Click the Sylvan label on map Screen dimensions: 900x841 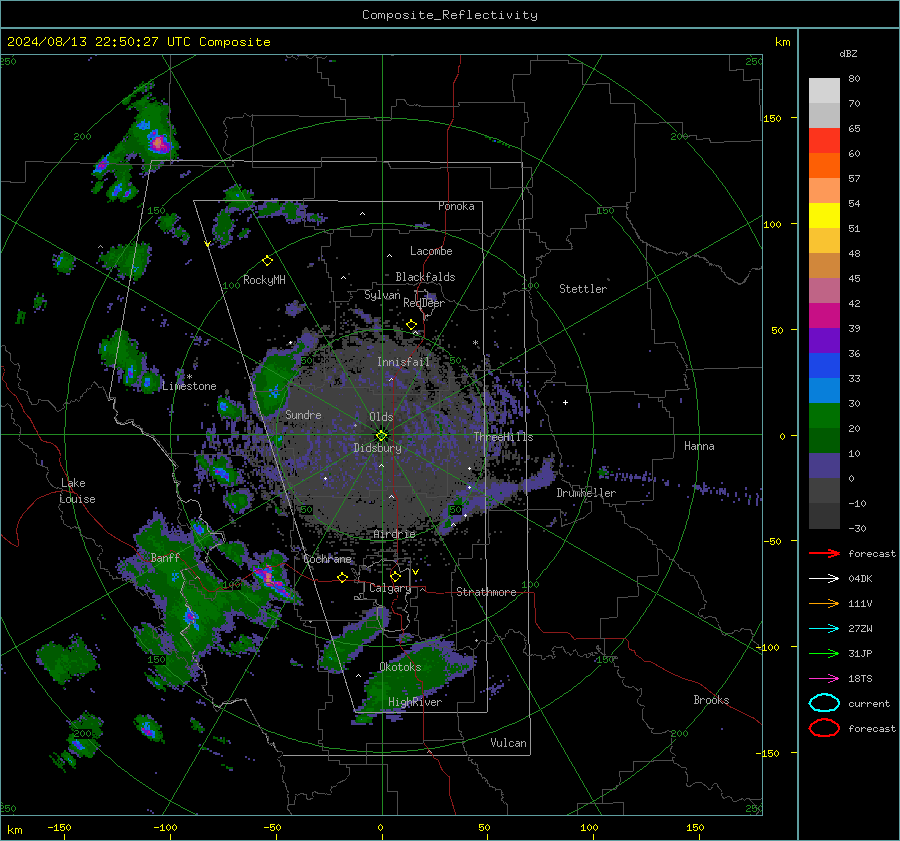pyautogui.click(x=382, y=295)
